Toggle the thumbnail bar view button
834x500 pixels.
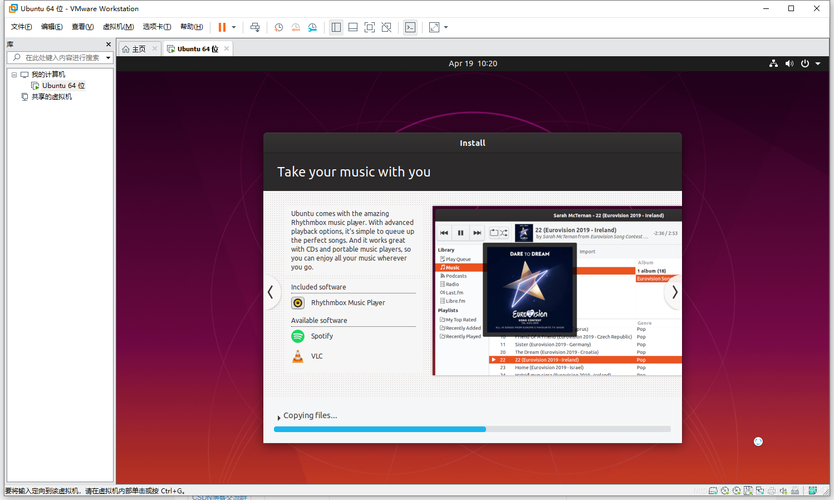(x=353, y=27)
